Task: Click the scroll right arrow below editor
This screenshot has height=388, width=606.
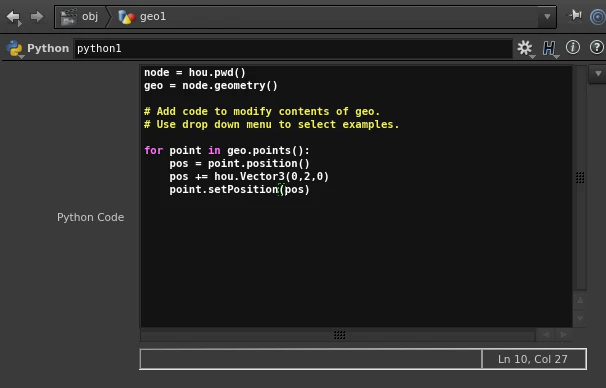Action: pos(563,335)
